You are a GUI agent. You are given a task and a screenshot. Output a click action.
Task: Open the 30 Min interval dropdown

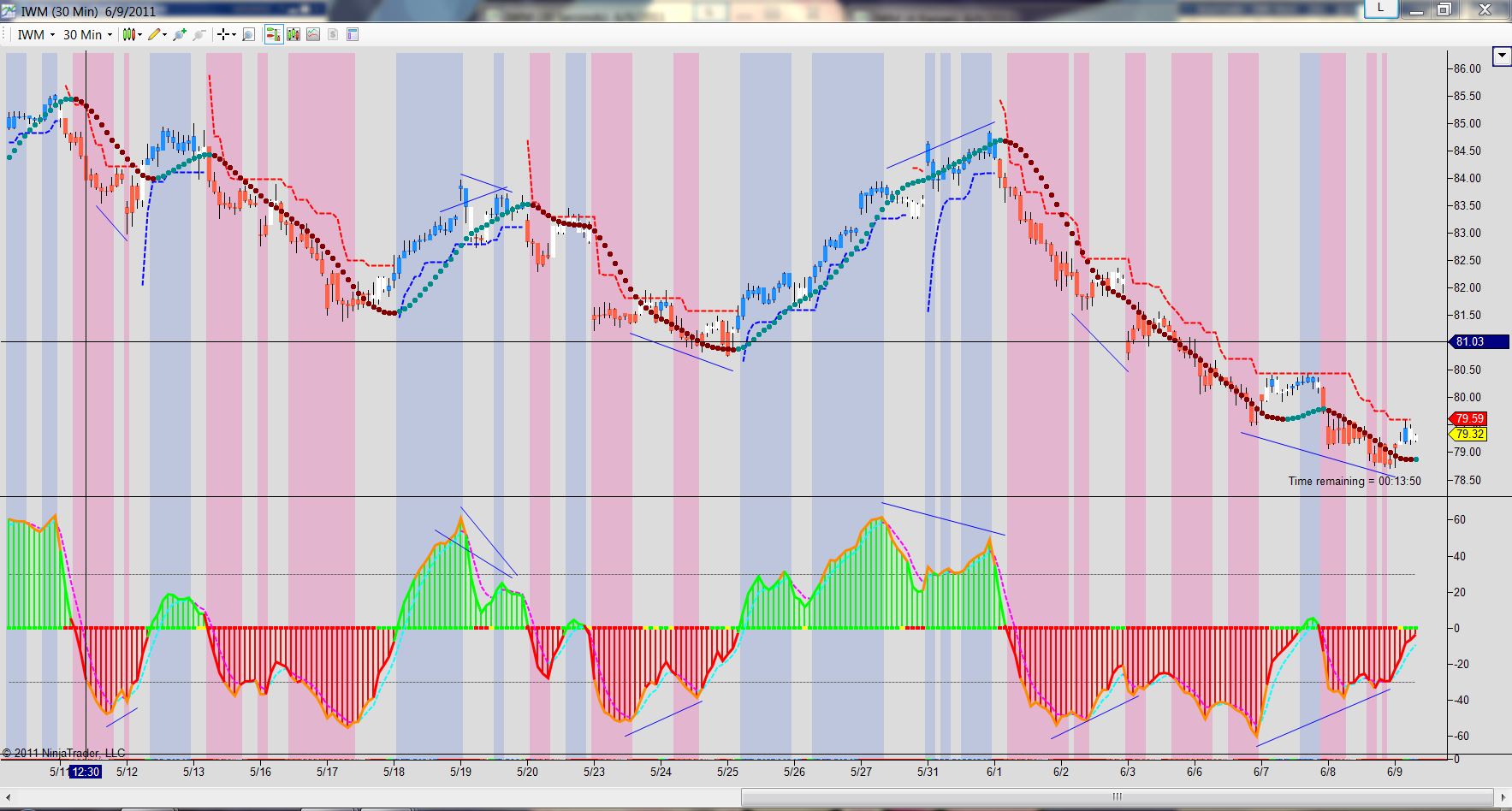pos(87,34)
